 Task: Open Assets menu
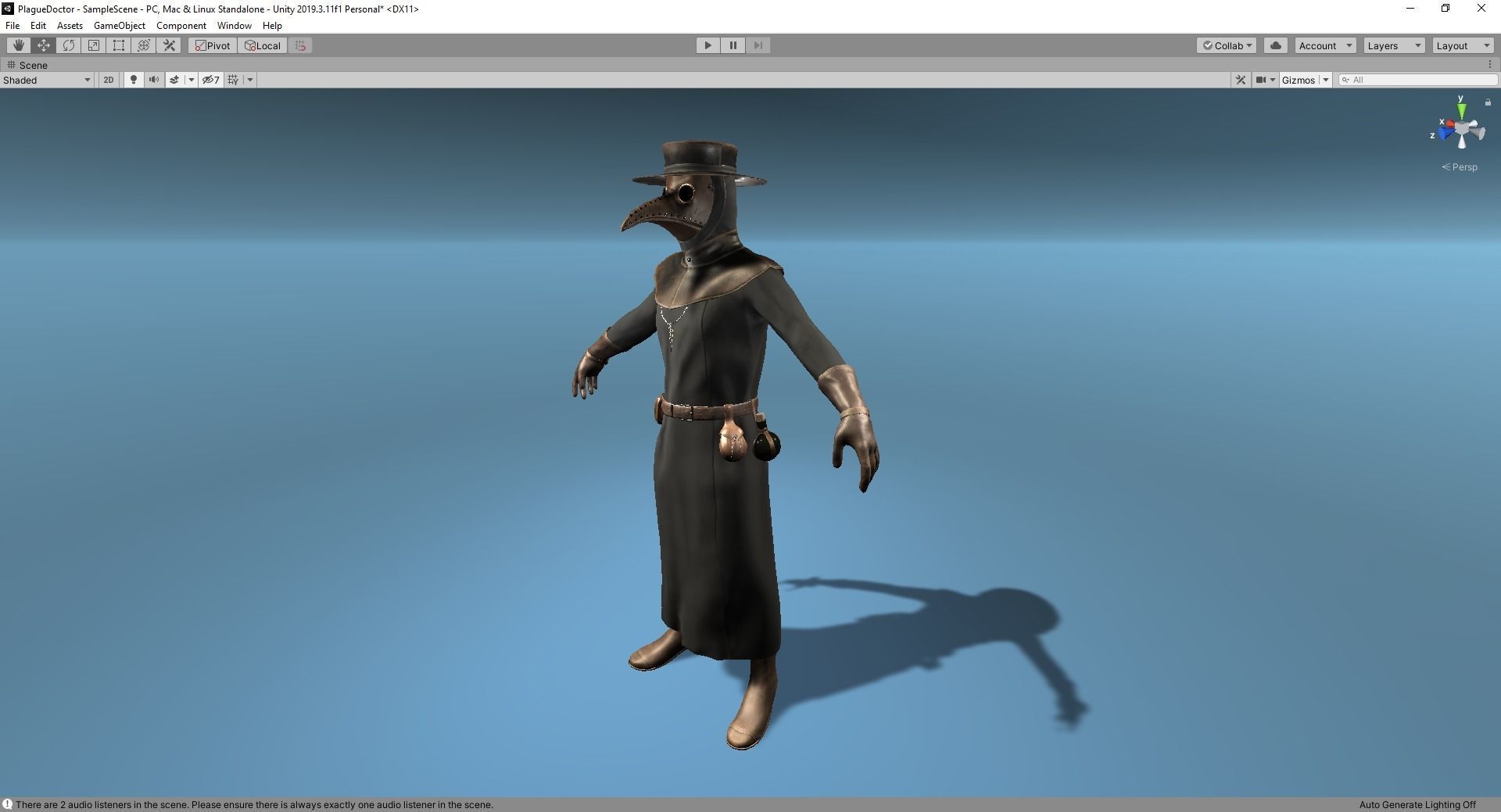[x=70, y=26]
